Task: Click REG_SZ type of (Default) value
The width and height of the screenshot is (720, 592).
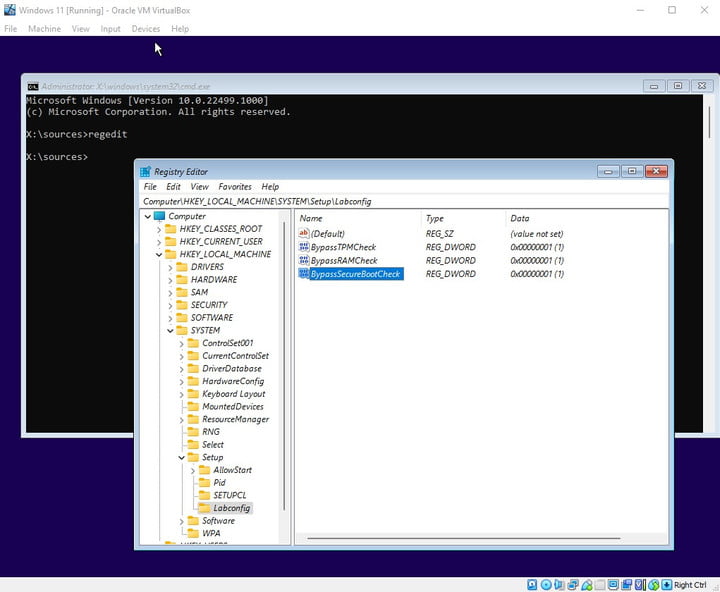Action: (439, 234)
